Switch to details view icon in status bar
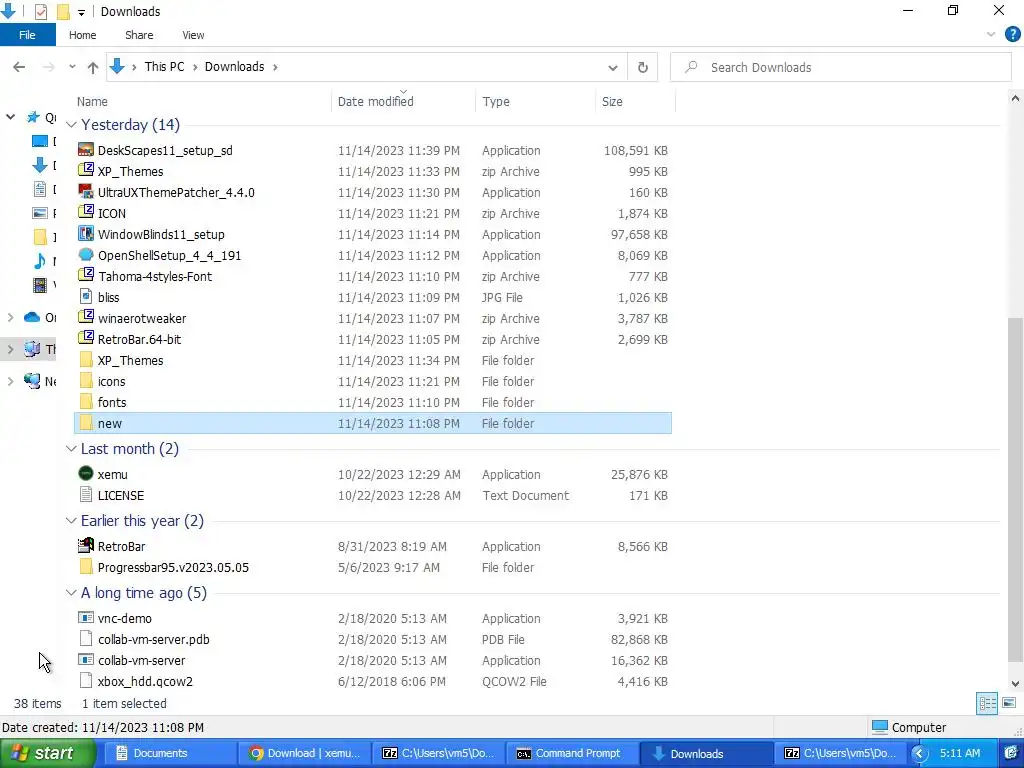 (x=987, y=703)
